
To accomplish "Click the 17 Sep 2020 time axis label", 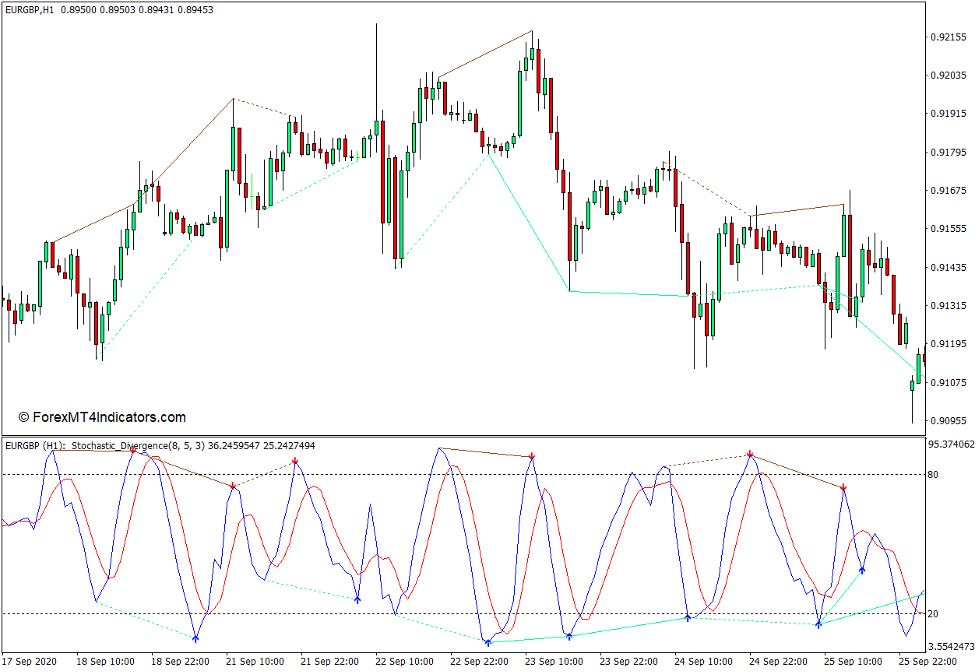I will pos(30,660).
